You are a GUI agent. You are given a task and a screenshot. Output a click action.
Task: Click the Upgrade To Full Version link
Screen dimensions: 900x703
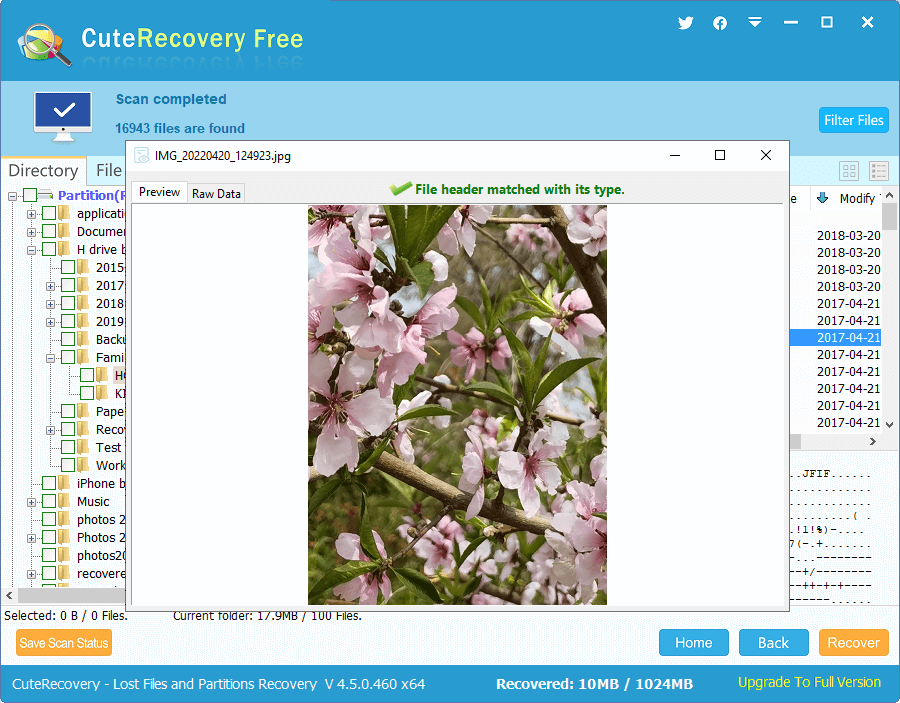click(x=809, y=683)
